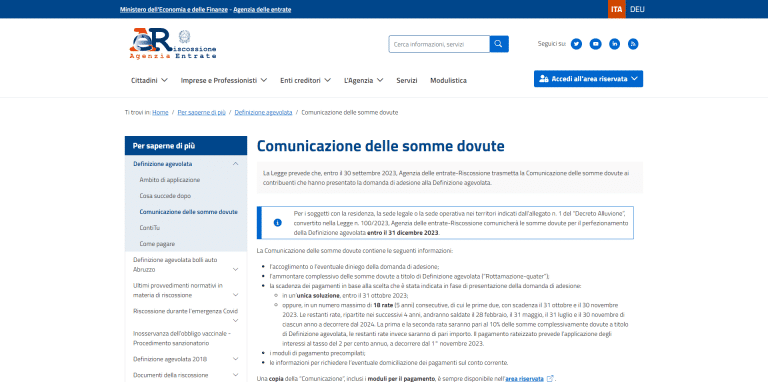Follow the area riservata text link
Image resolution: width=768 pixels, height=382 pixels.
tap(524, 379)
